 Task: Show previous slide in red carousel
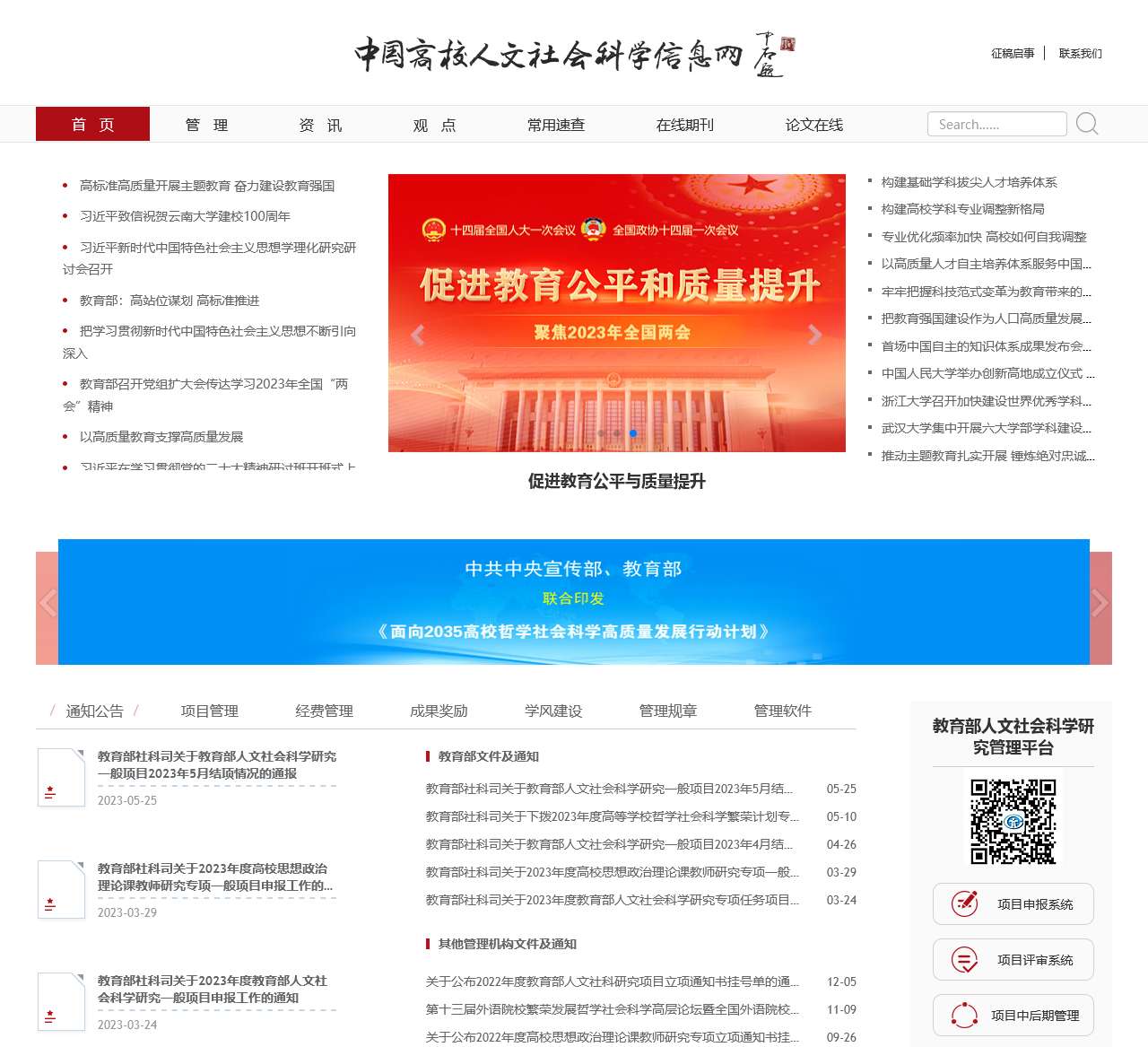pos(417,335)
